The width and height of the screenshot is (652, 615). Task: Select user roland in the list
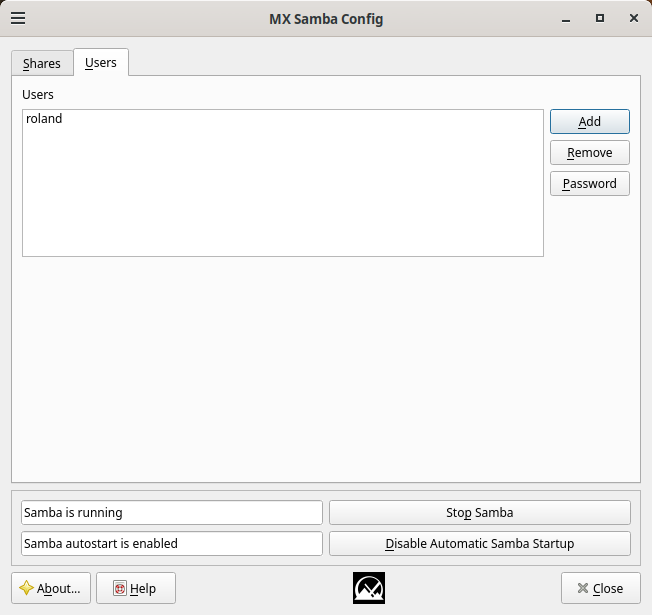coord(45,119)
